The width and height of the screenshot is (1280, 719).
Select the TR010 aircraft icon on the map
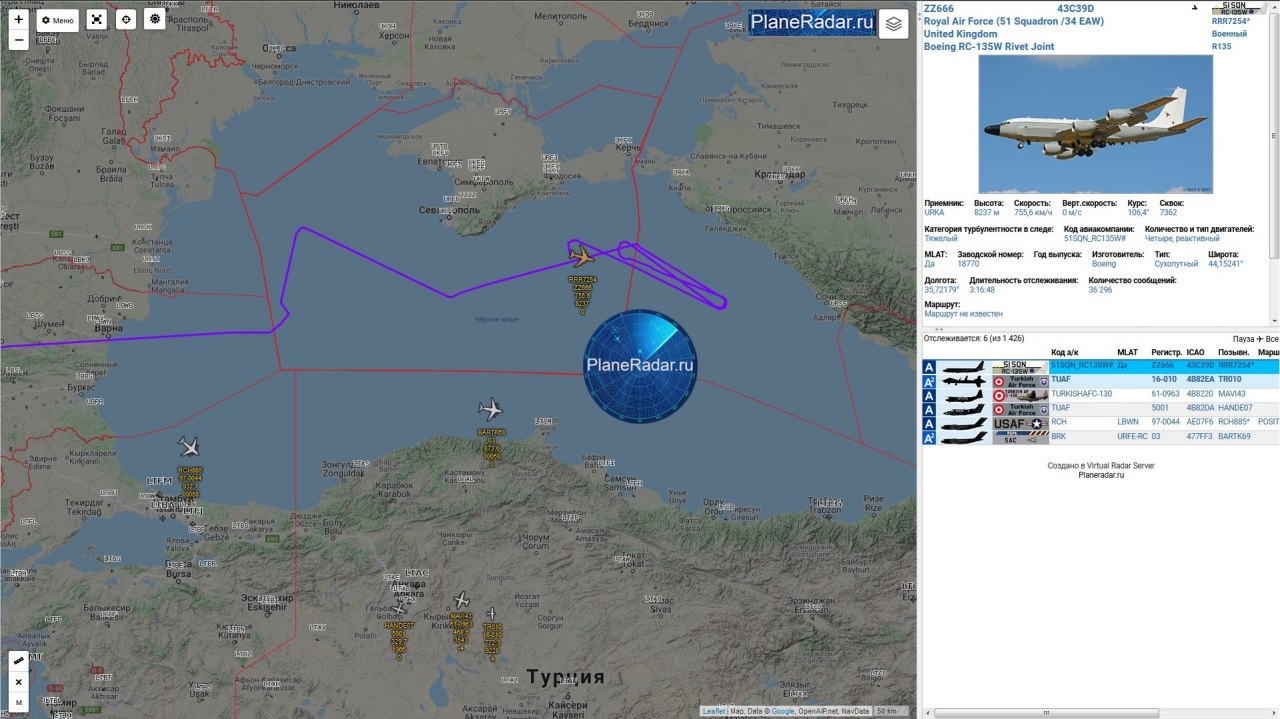click(x=491, y=613)
